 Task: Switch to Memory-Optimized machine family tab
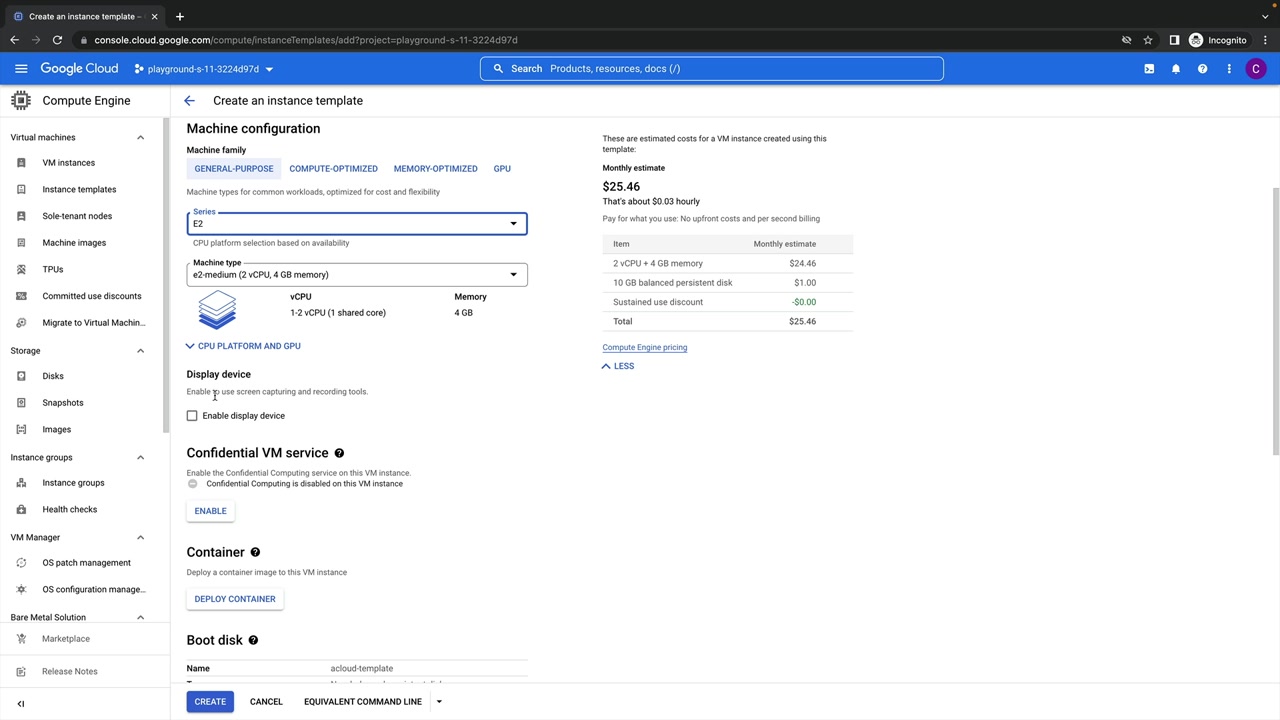coord(435,169)
